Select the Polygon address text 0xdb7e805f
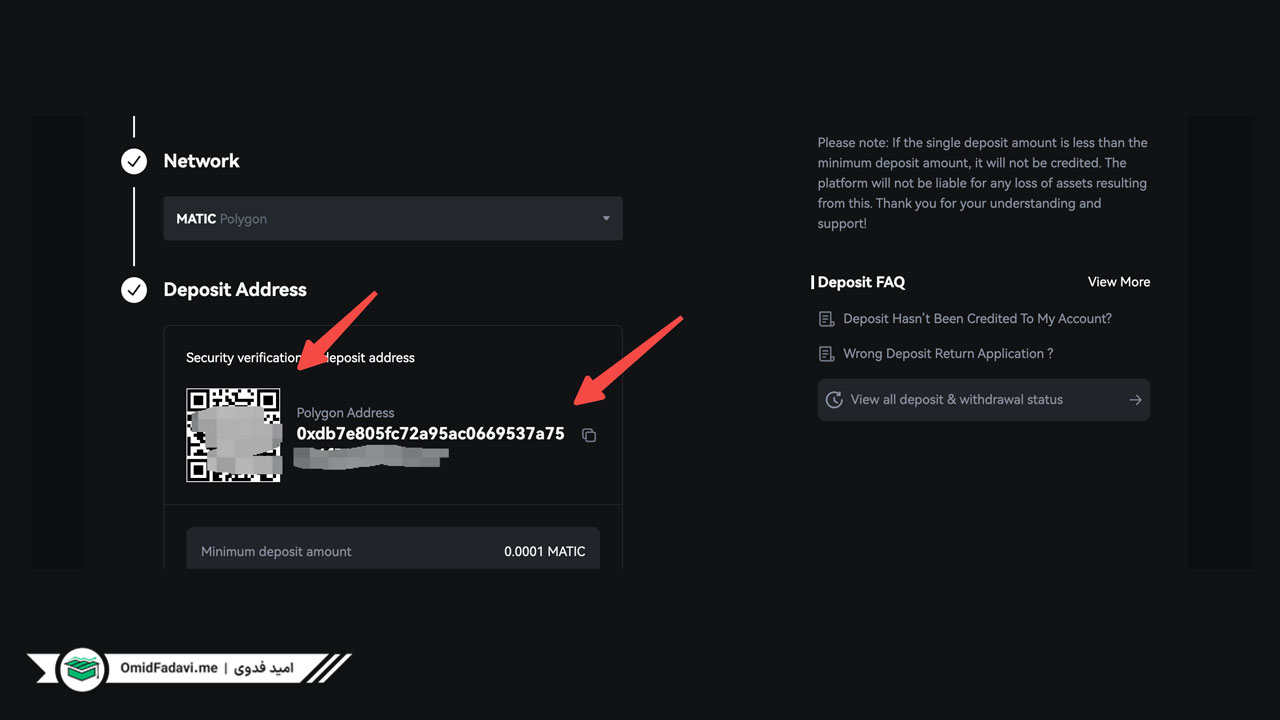Viewport: 1280px width, 720px height. [x=431, y=434]
